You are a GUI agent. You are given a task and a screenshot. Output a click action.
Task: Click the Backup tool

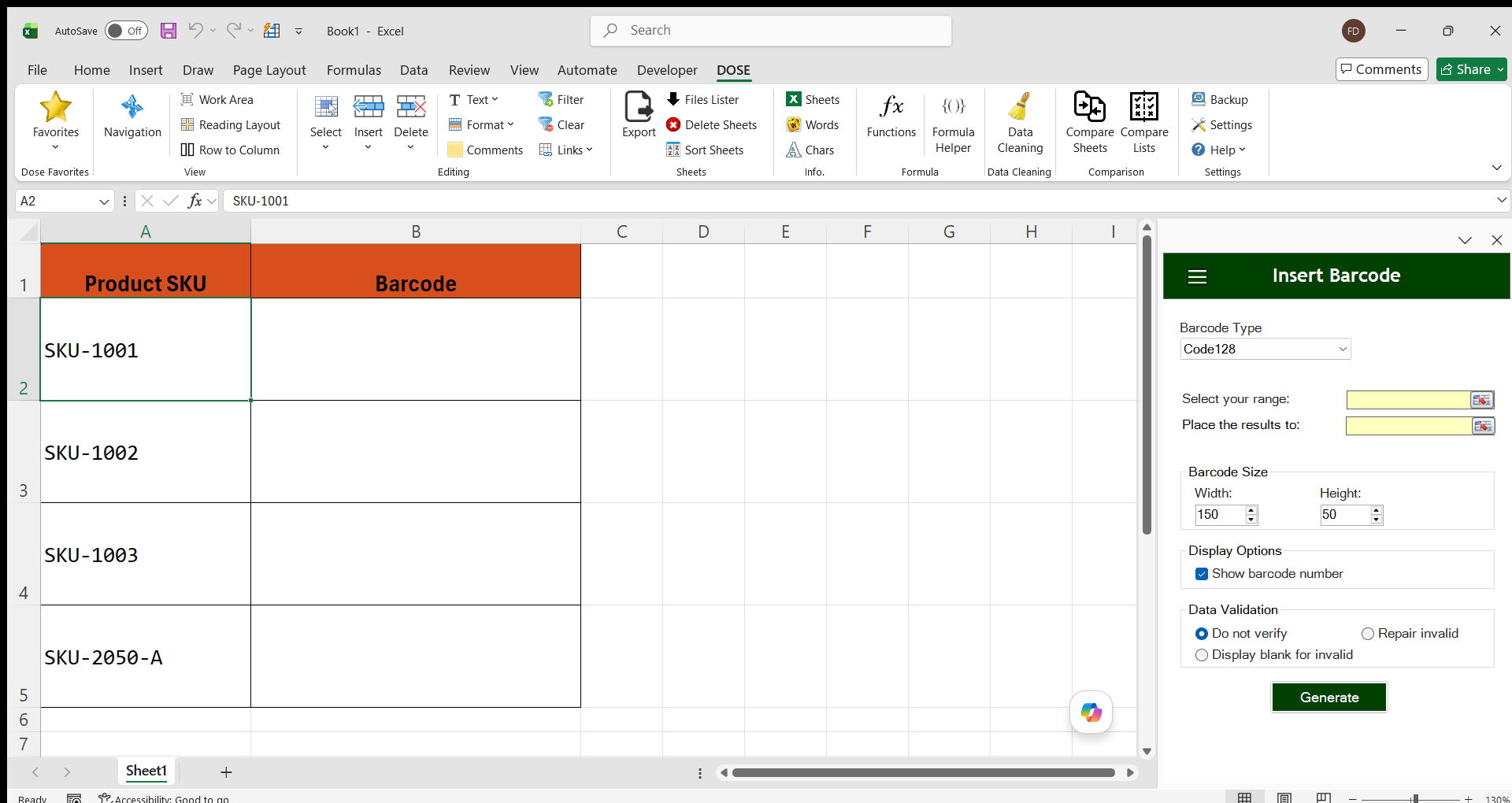point(1220,99)
